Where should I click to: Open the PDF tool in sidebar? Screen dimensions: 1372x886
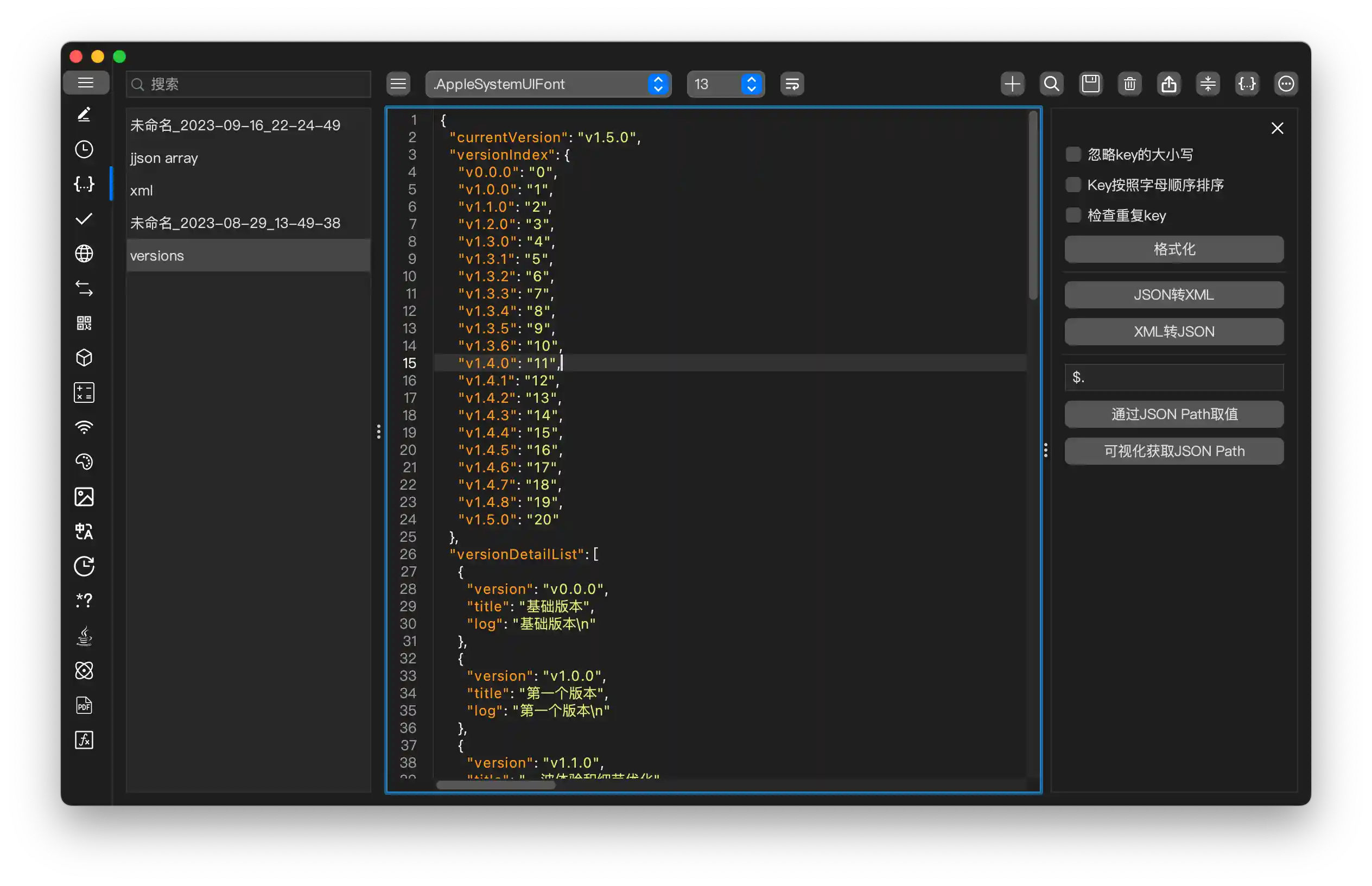click(x=84, y=705)
